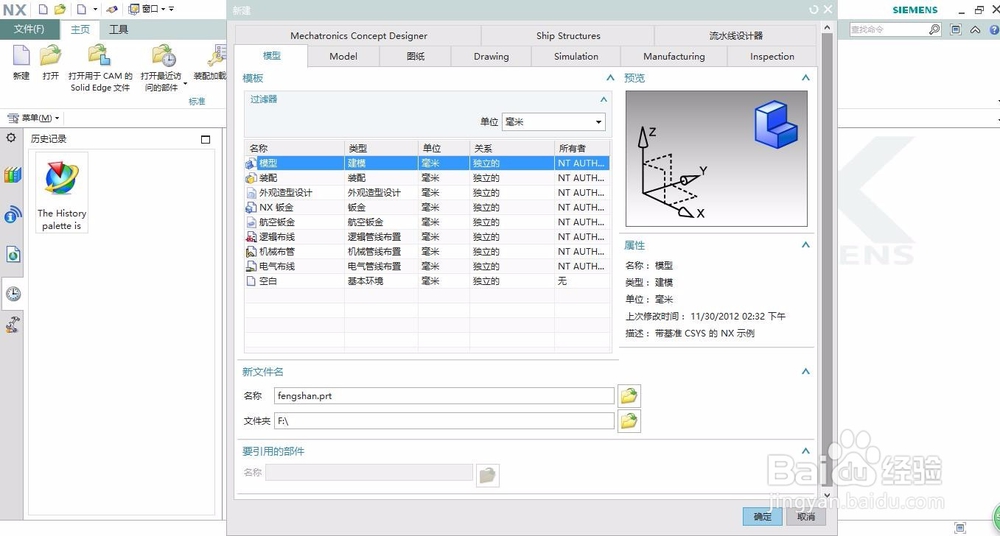
Task: Open the units (单位) dropdown
Action: [x=554, y=122]
